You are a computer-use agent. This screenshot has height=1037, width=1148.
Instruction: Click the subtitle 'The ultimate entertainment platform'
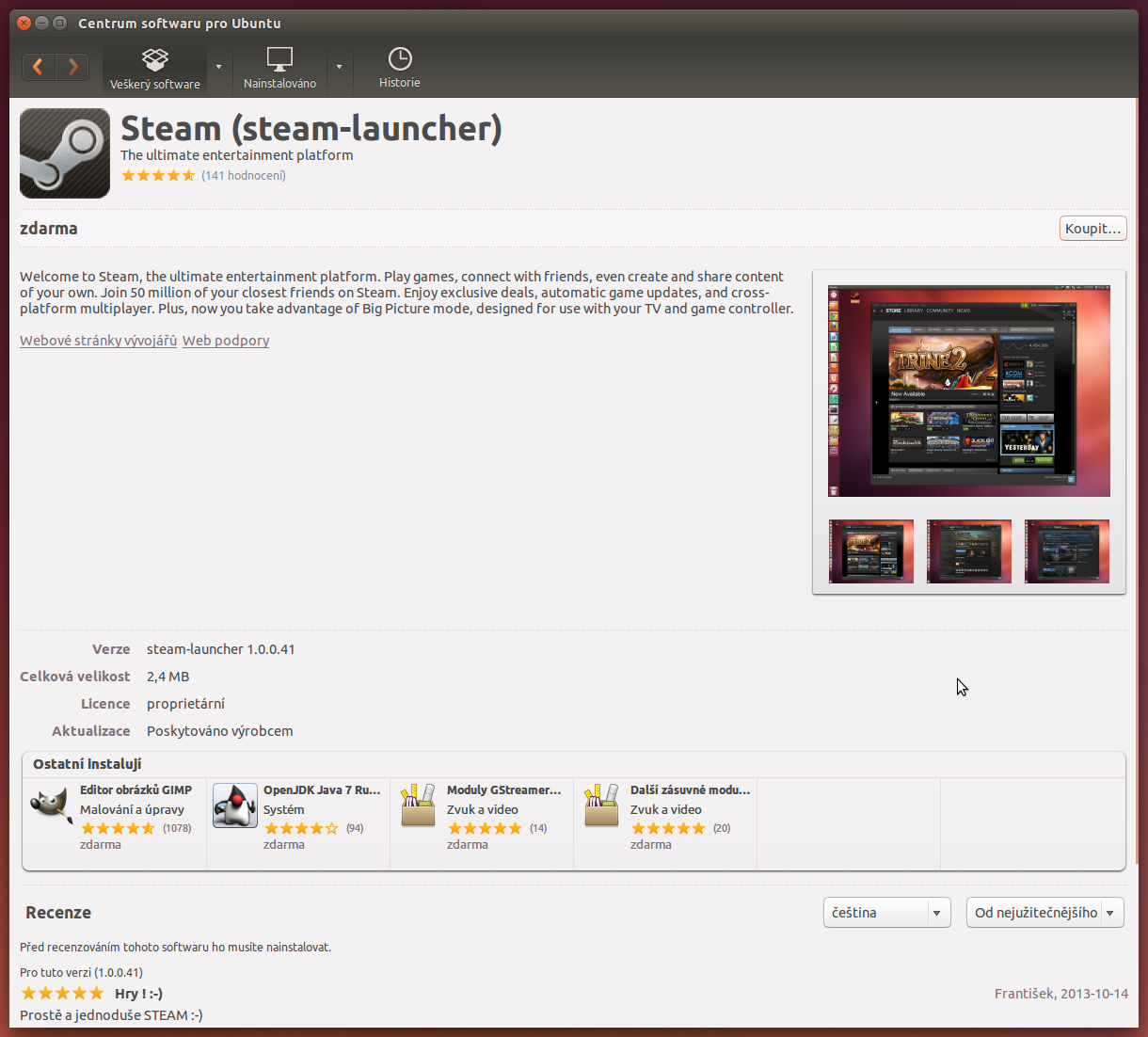tap(237, 155)
